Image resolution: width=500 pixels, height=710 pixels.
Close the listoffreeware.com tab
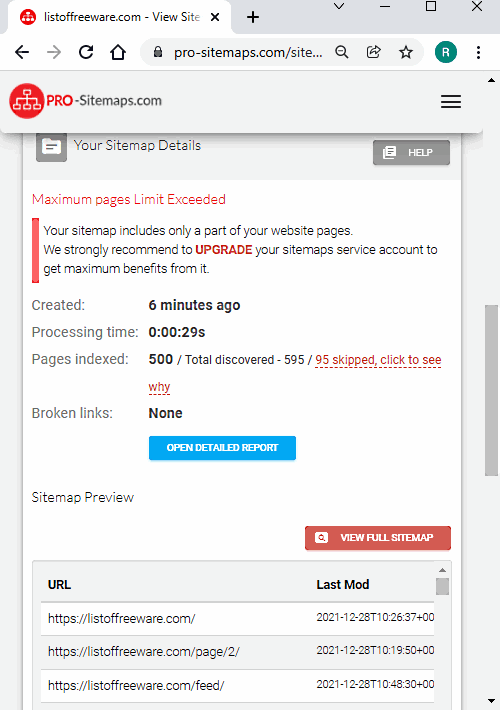[215, 17]
